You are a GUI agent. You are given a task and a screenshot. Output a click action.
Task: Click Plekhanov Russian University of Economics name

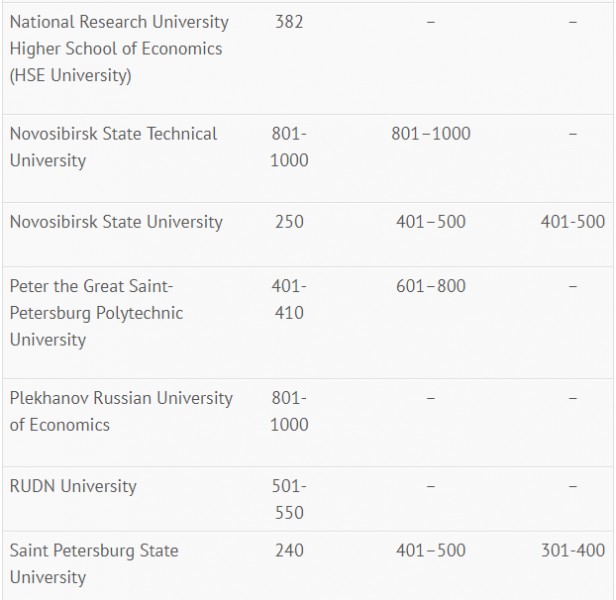click(x=121, y=411)
